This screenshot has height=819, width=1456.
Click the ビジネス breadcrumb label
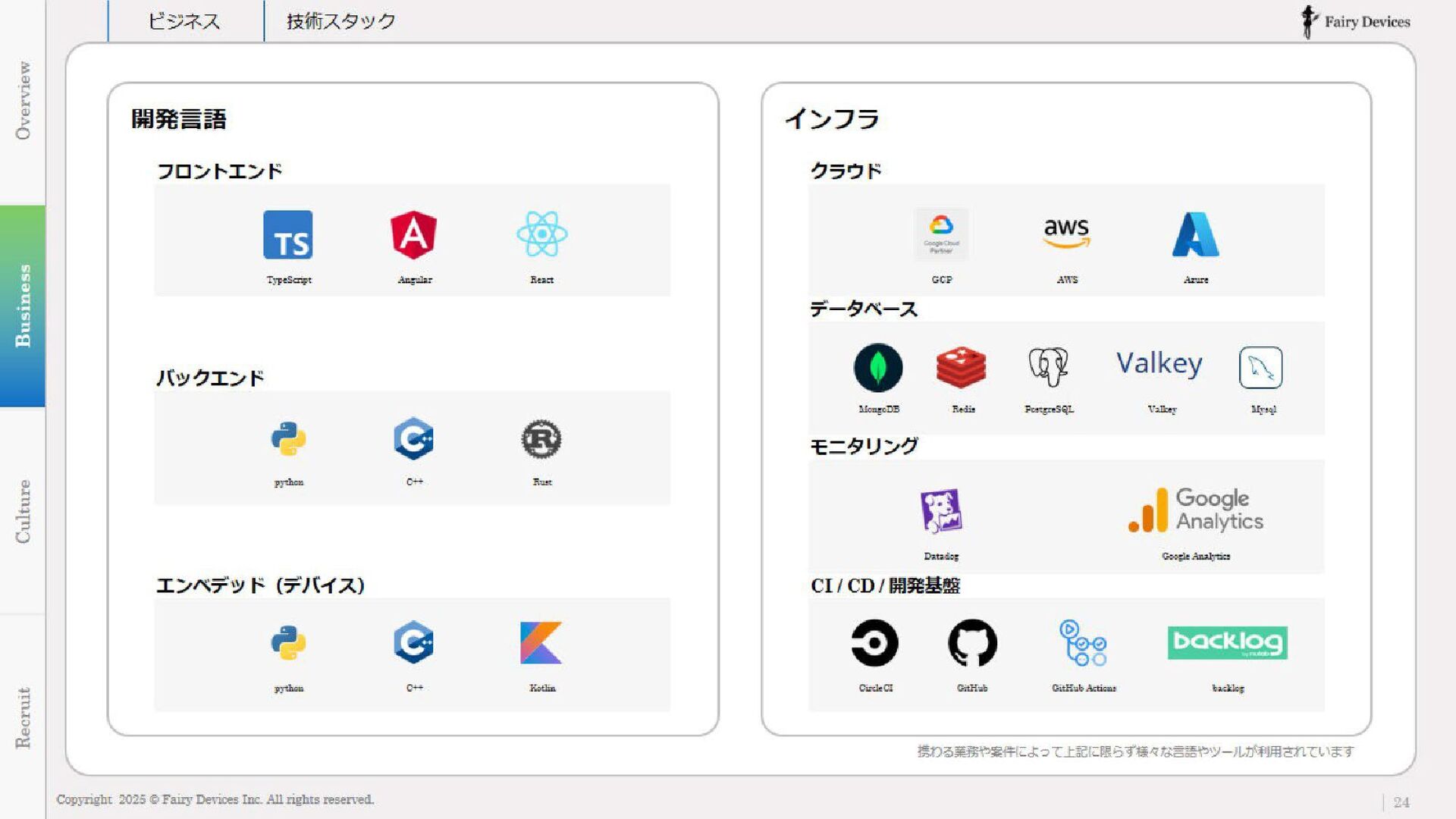184,21
